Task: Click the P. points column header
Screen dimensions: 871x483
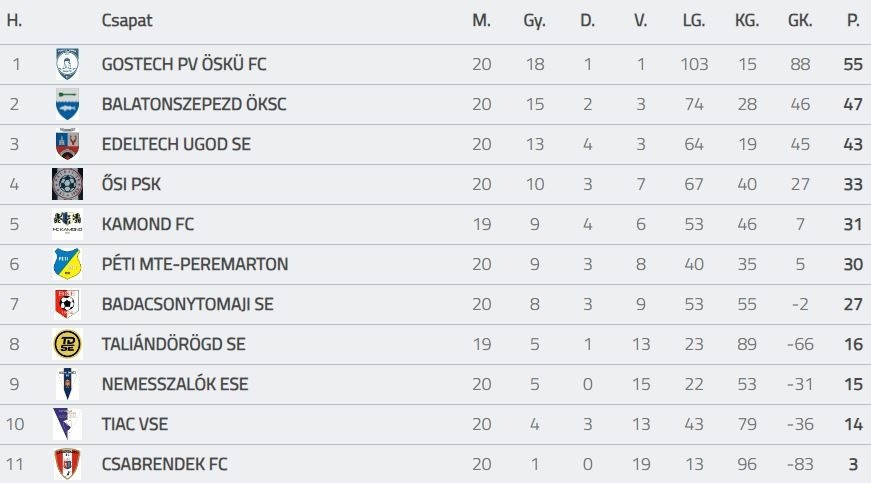Action: 853,21
